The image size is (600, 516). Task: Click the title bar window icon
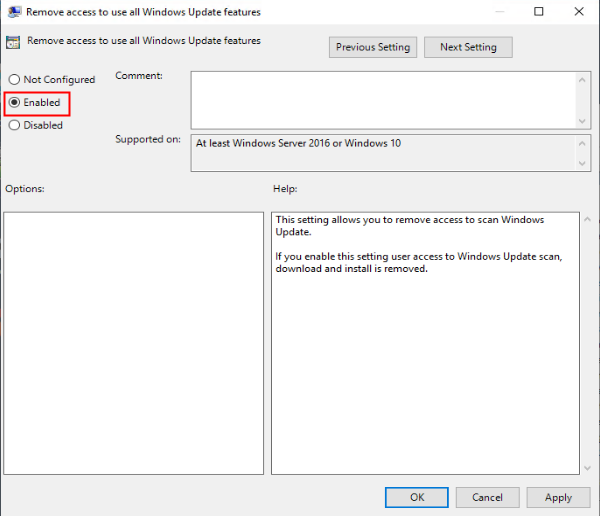[x=14, y=12]
